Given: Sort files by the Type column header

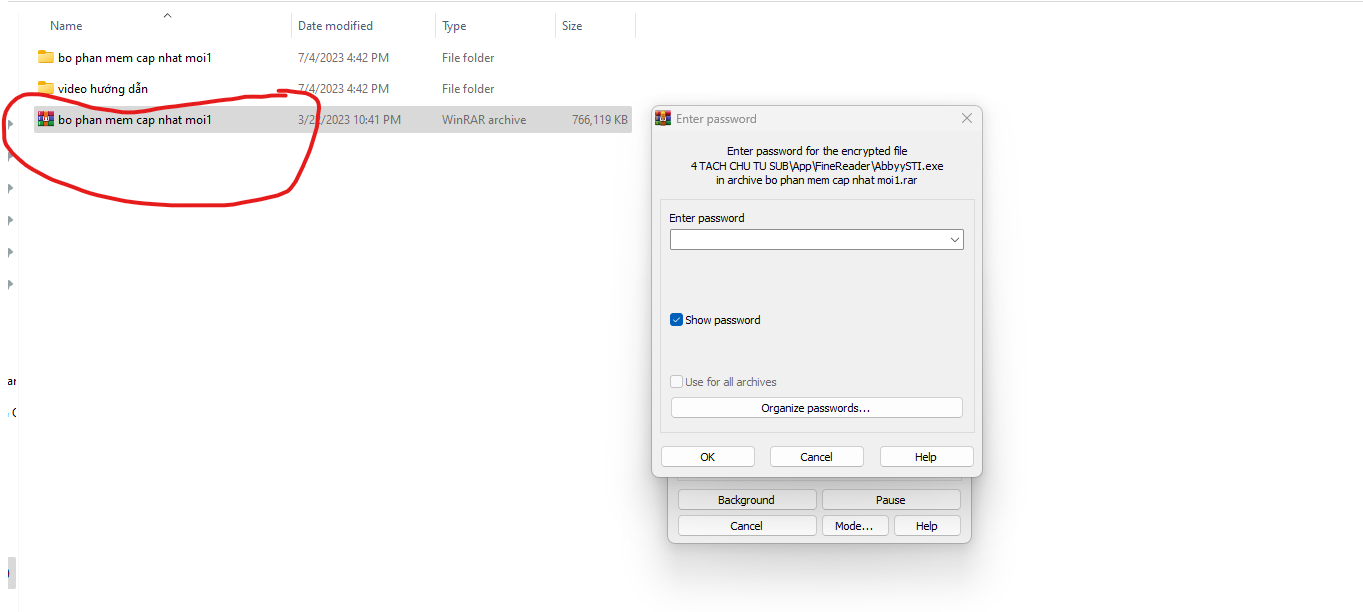Looking at the screenshot, I should (x=454, y=26).
